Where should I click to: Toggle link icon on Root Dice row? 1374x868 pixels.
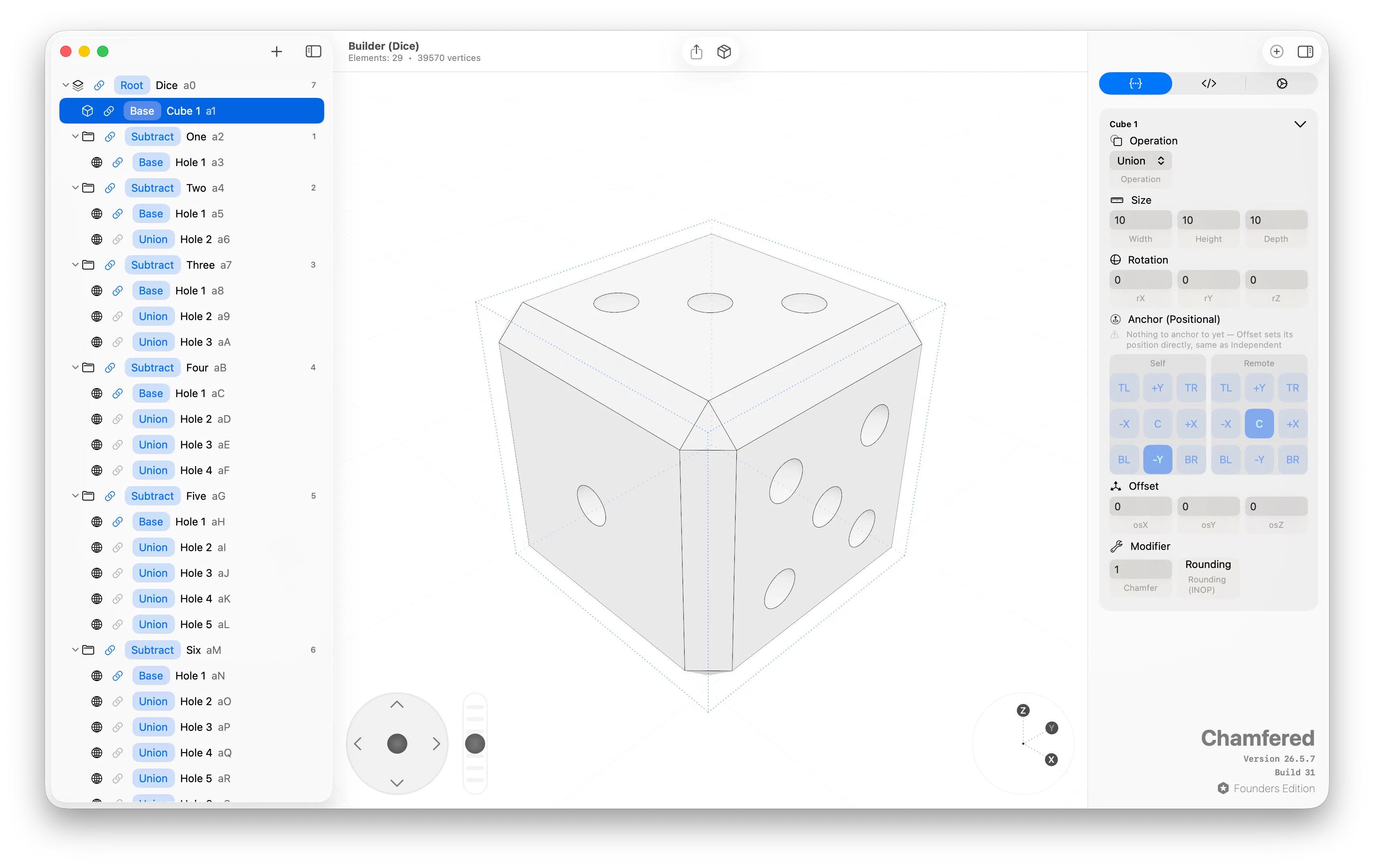99,85
